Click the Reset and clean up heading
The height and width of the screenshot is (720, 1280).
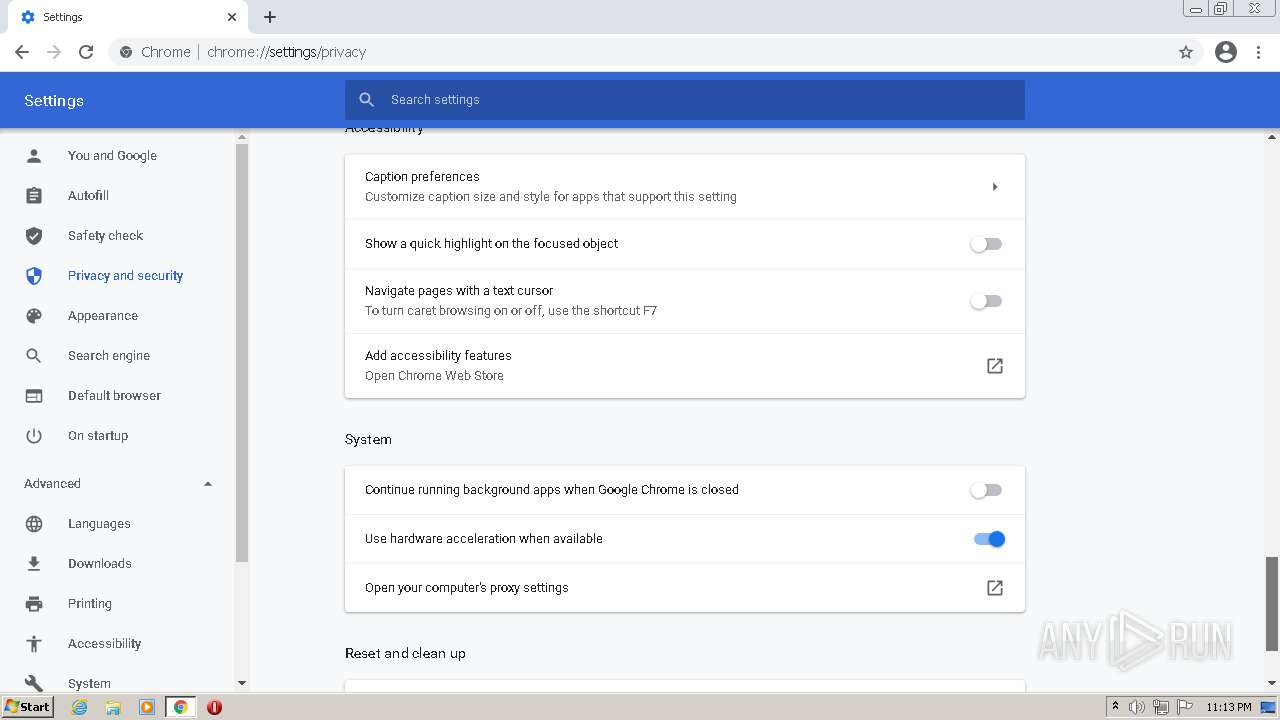click(x=405, y=653)
